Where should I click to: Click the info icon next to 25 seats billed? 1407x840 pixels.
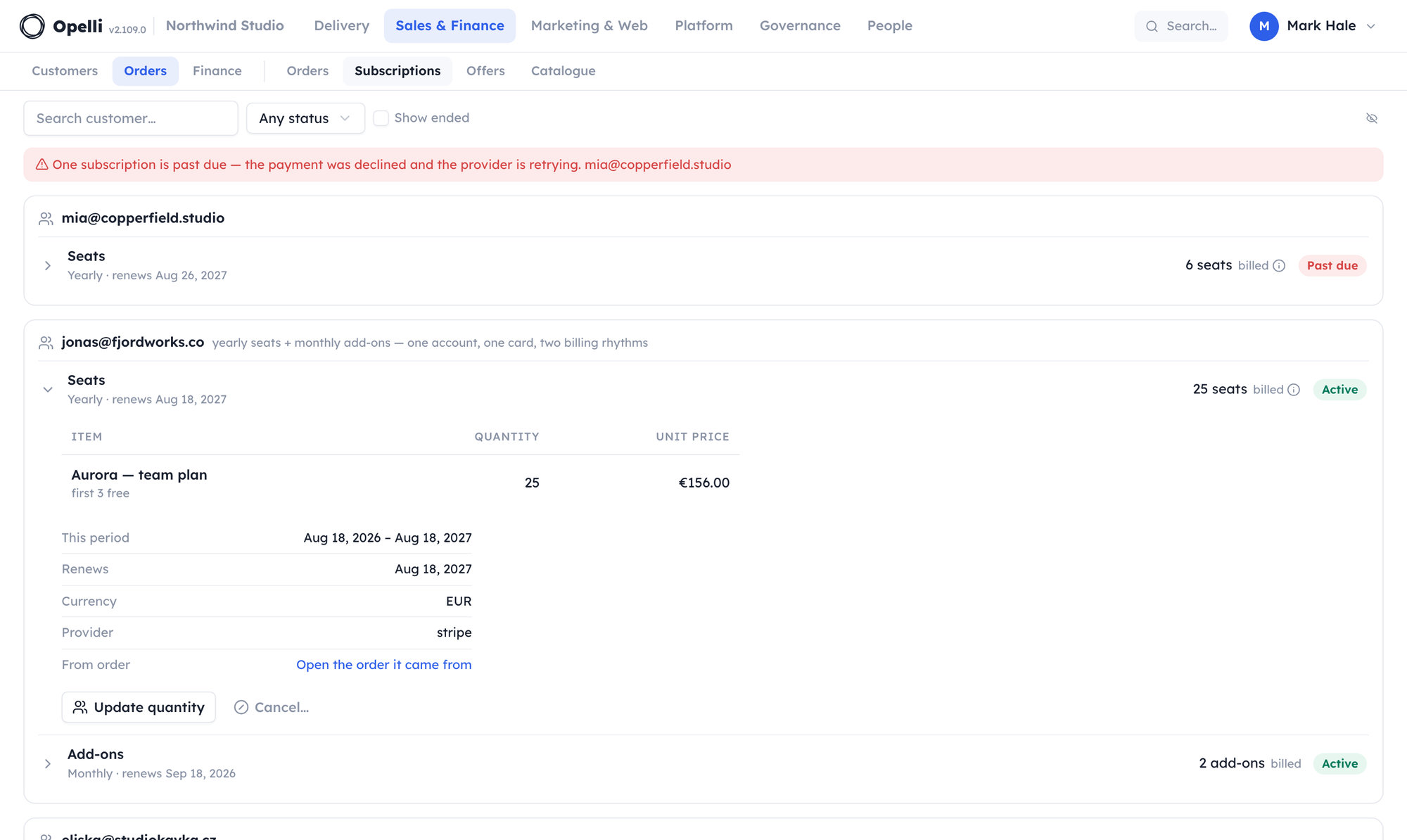[x=1294, y=390]
